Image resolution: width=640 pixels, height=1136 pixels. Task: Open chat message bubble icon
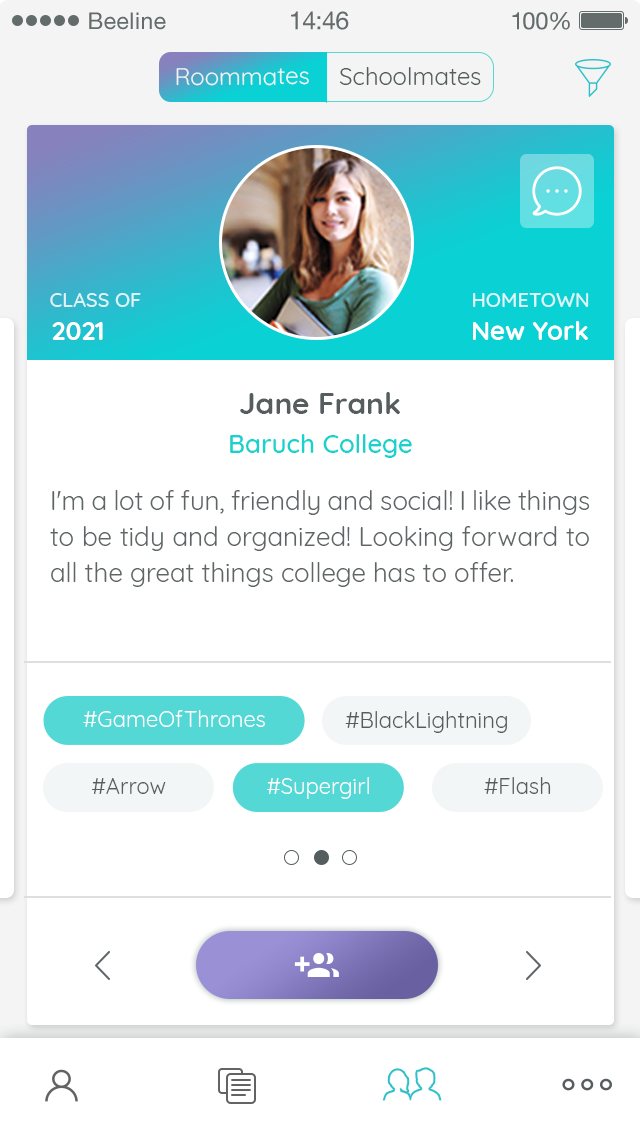tap(556, 191)
